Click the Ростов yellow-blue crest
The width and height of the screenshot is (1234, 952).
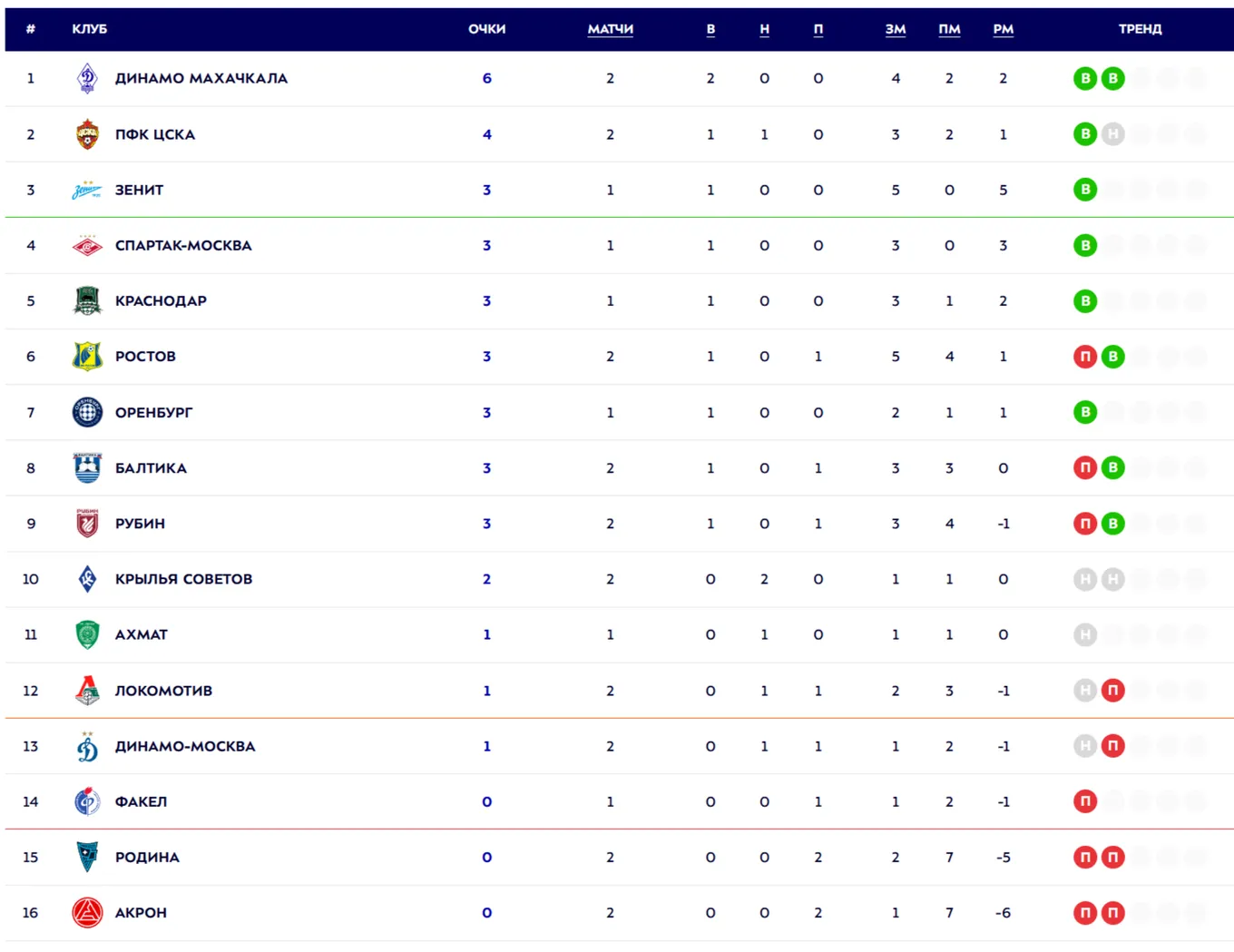87,357
